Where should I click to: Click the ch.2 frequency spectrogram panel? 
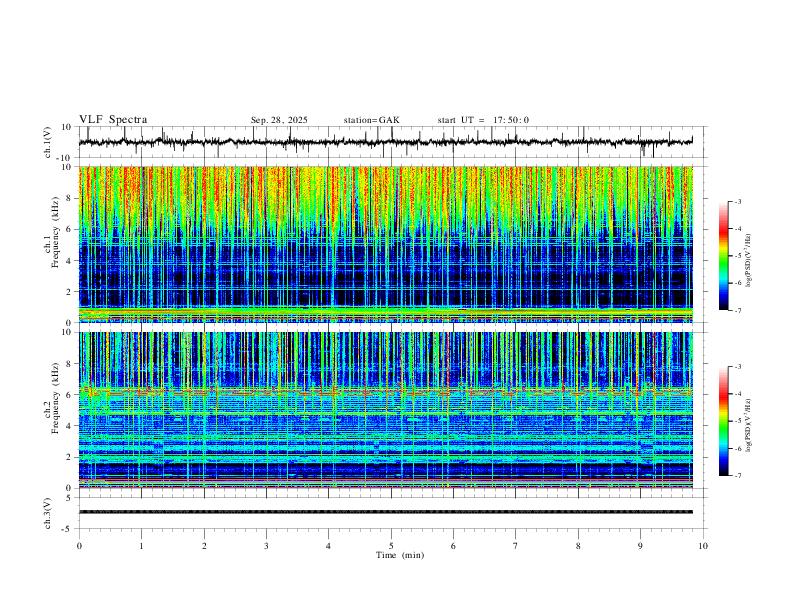coord(386,410)
